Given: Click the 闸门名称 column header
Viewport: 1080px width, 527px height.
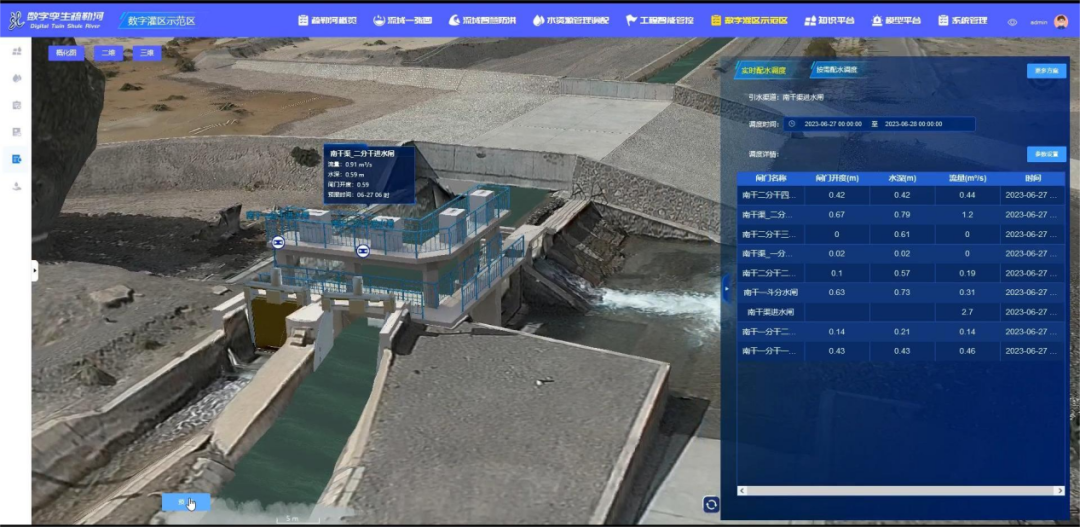Looking at the screenshot, I should click(769, 178).
